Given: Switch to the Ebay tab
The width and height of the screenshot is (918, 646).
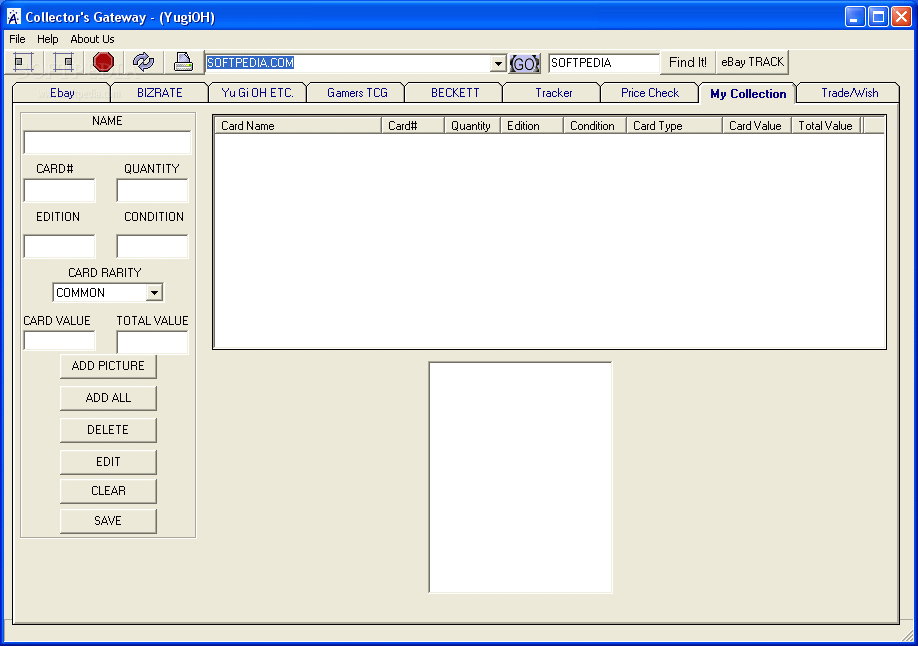Looking at the screenshot, I should coord(62,93).
